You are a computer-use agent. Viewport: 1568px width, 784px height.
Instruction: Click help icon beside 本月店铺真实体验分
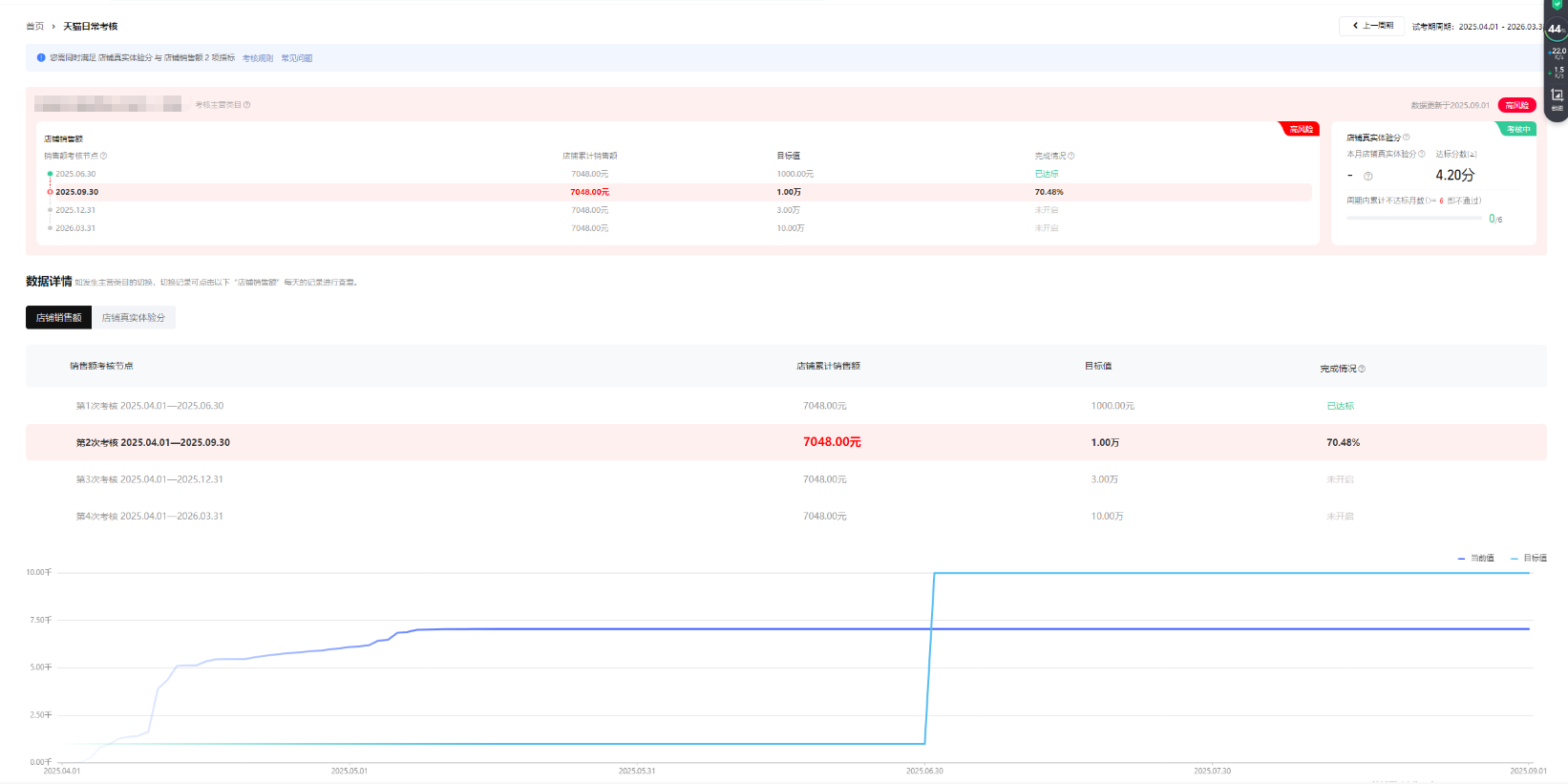(x=1422, y=154)
